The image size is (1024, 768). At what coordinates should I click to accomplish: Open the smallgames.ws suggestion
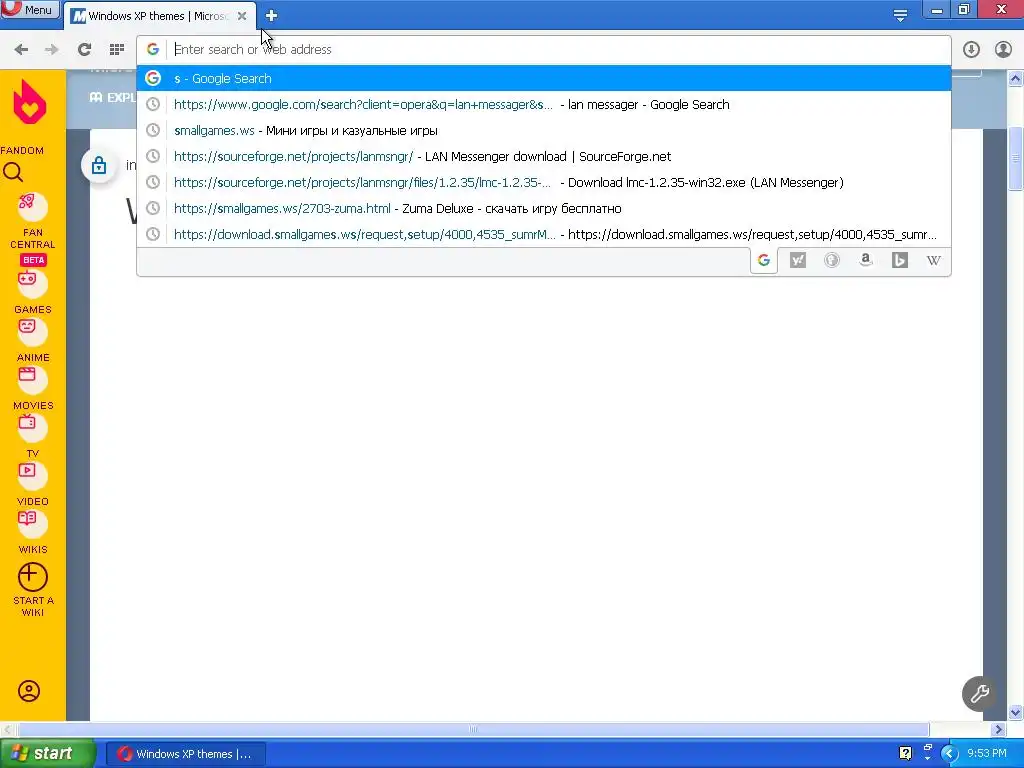tap(543, 131)
